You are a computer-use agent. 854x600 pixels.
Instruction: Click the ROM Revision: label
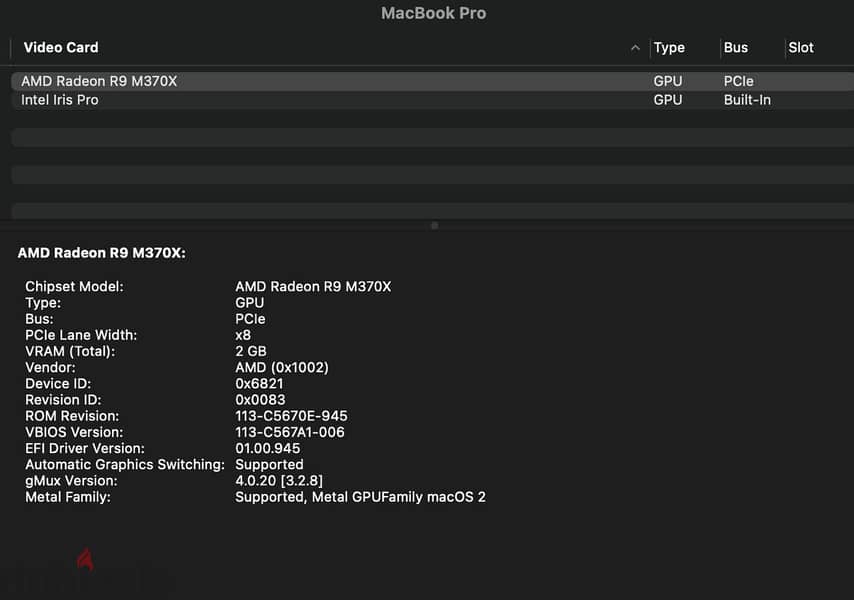point(72,416)
